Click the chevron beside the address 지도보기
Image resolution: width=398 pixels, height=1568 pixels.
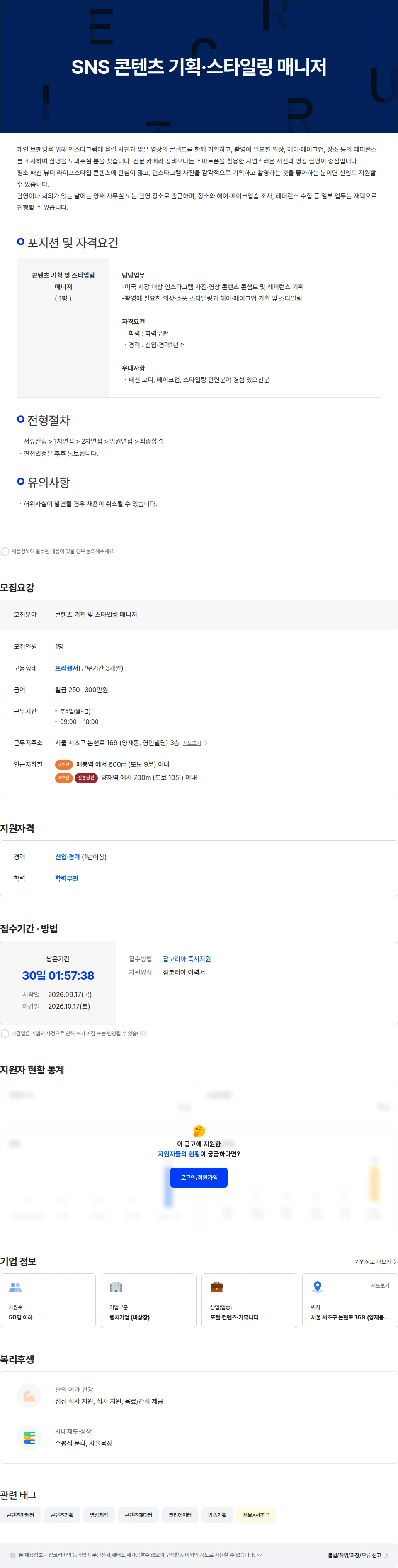(x=206, y=743)
